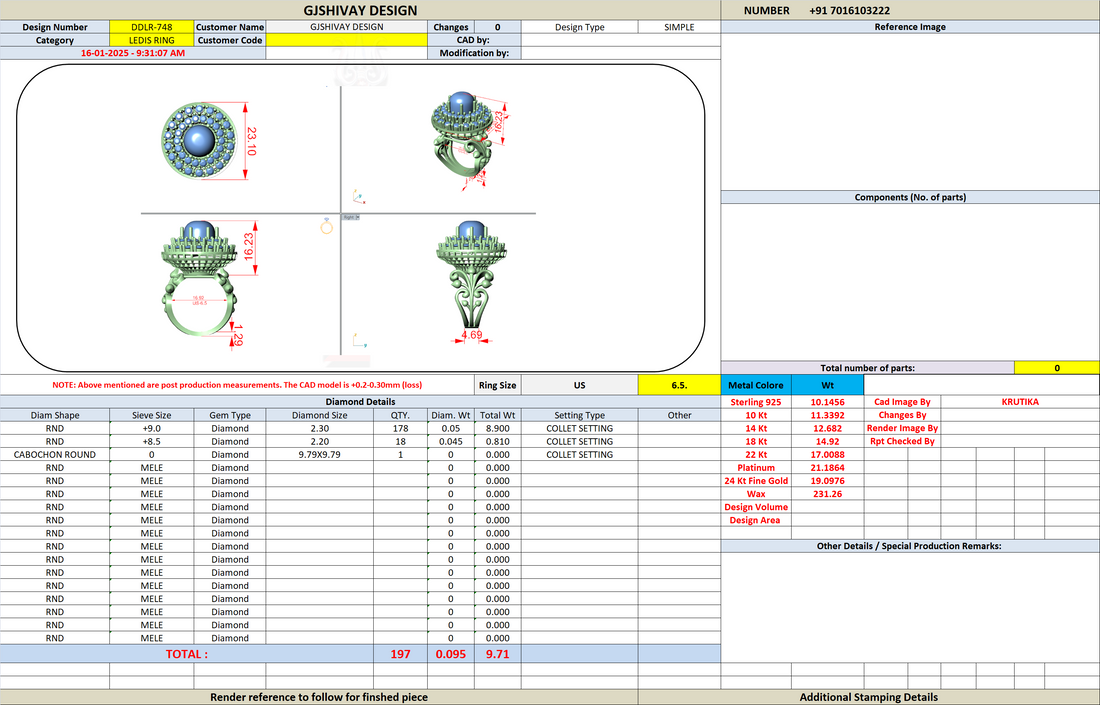Viewport: 1100px width, 705px height.
Task: Click the empty yellow Customer Code field
Action: tap(347, 40)
